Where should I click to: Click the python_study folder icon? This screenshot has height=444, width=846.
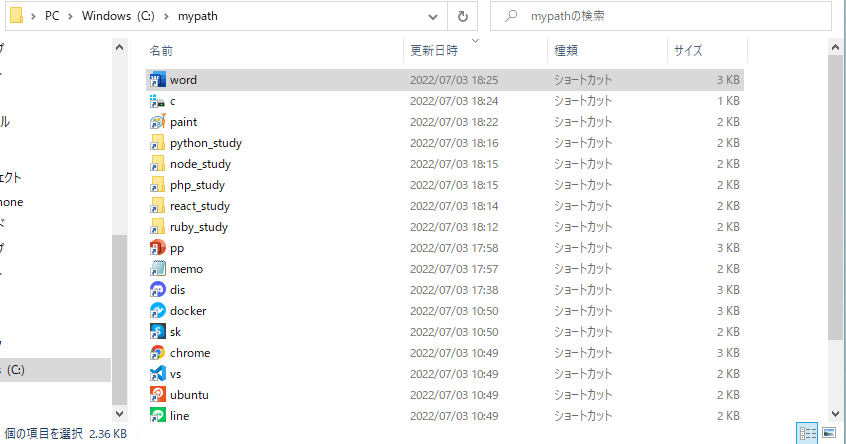click(x=158, y=143)
